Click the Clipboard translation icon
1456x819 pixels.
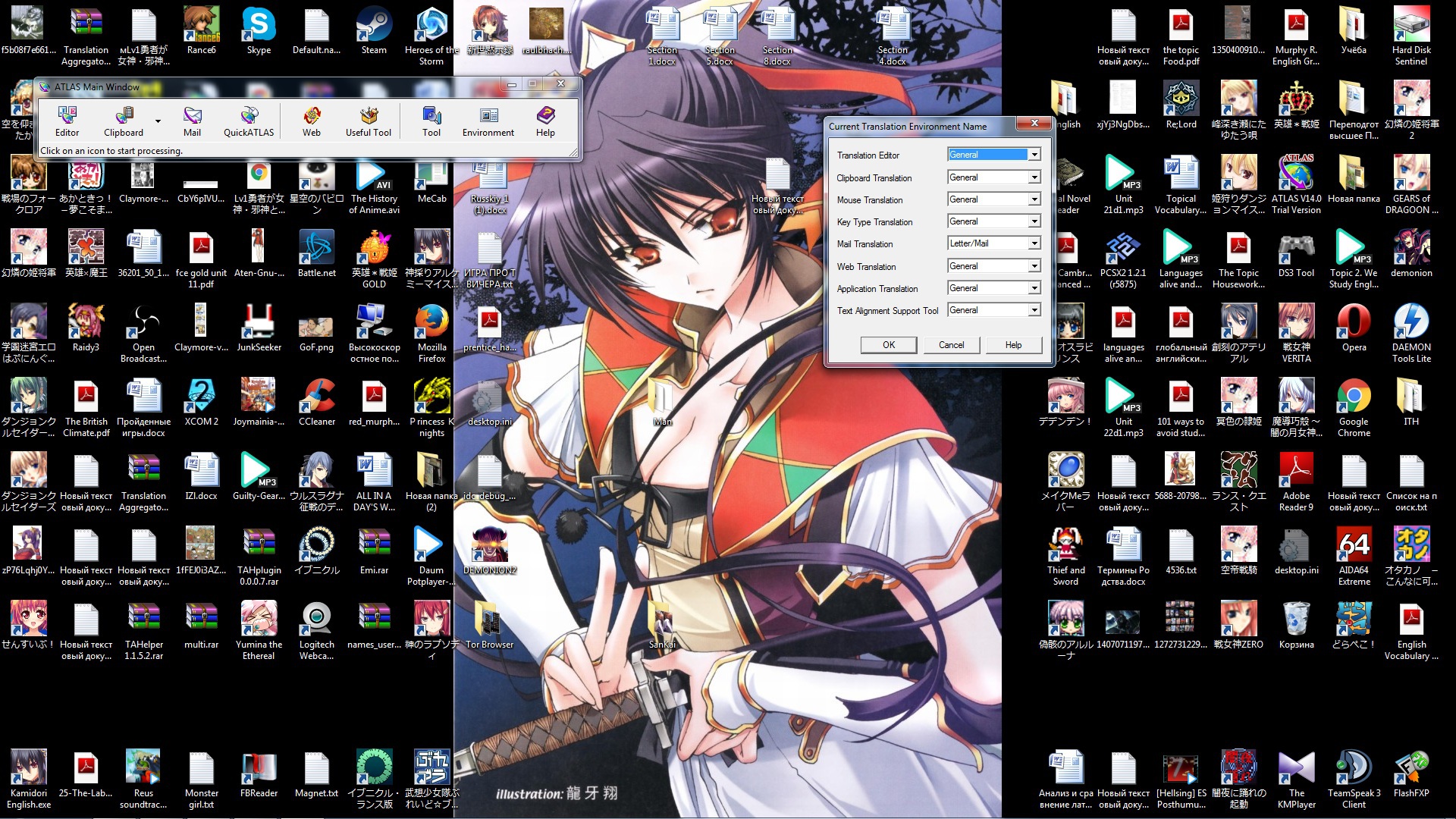click(124, 121)
